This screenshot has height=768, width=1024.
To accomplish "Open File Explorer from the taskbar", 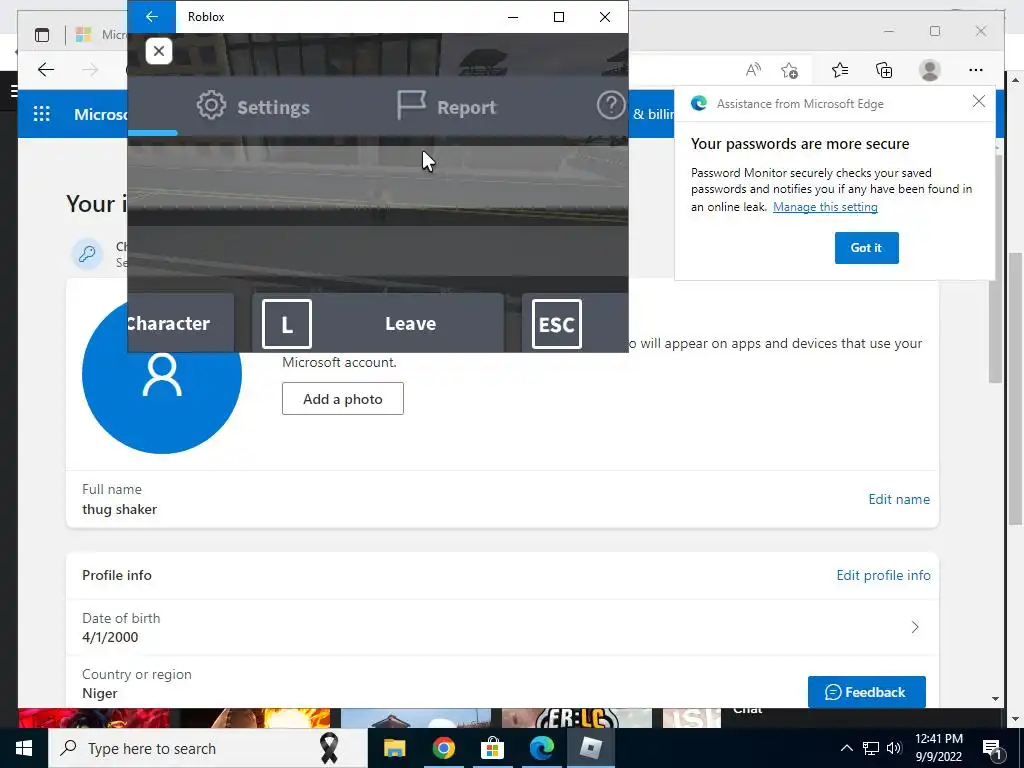I will click(394, 748).
